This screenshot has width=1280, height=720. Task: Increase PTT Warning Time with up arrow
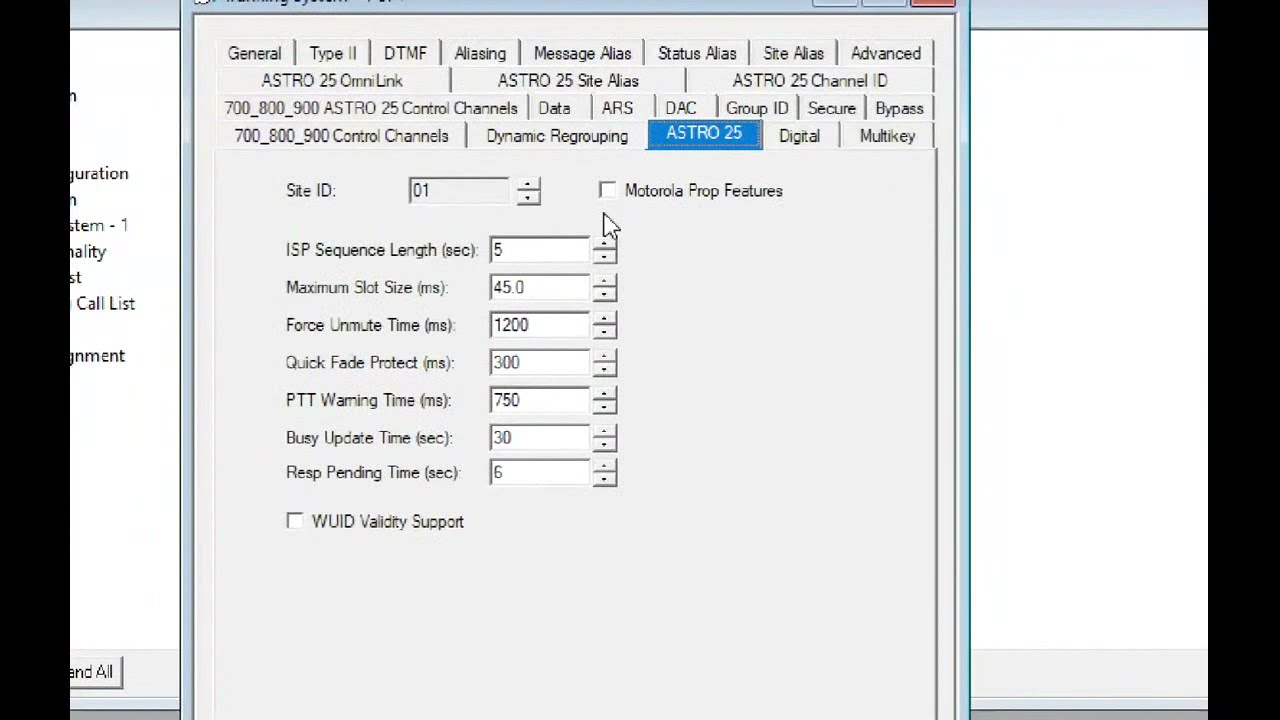(x=604, y=394)
